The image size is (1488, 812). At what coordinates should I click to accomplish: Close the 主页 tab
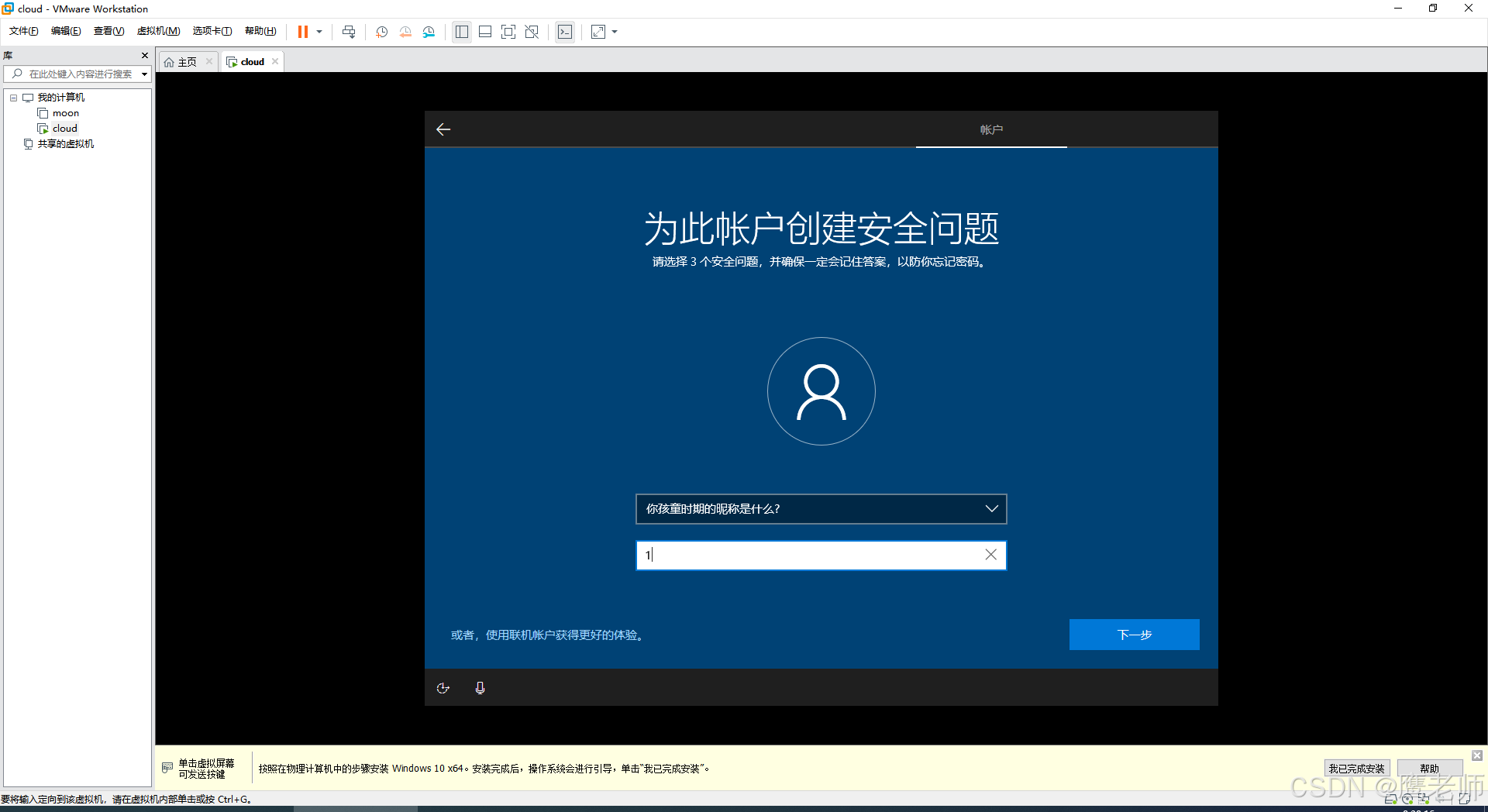(x=209, y=62)
